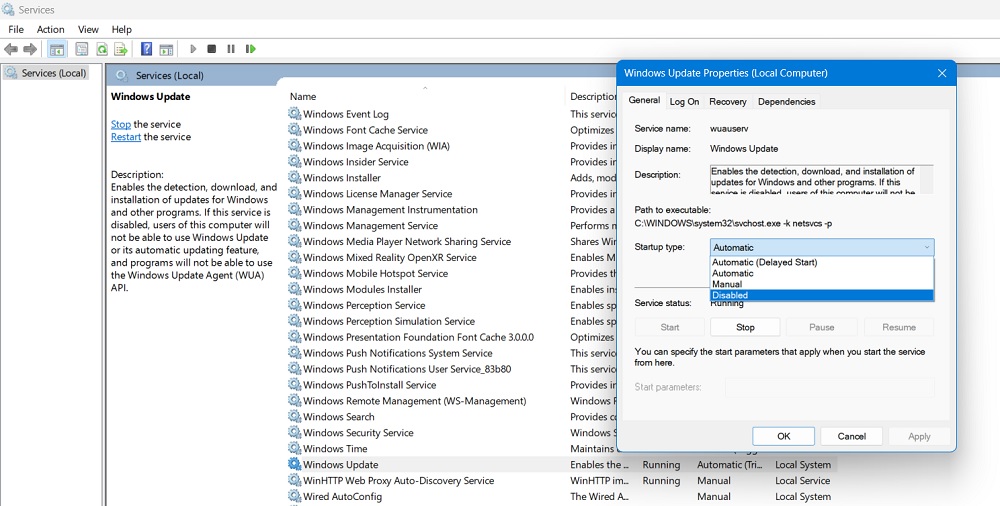Select the gear icon of Windows Search

point(294,417)
